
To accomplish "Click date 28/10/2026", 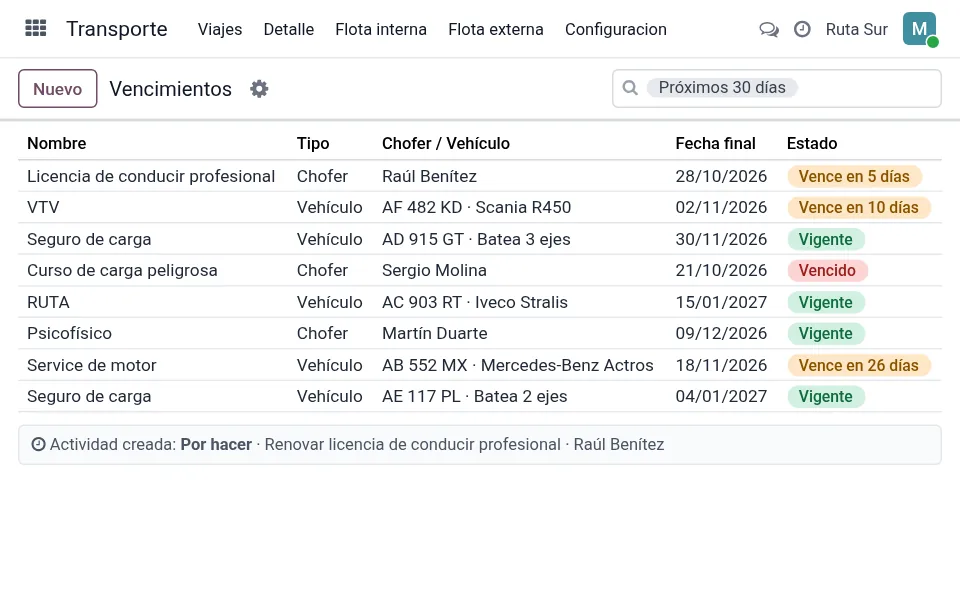I will pyautogui.click(x=721, y=176).
